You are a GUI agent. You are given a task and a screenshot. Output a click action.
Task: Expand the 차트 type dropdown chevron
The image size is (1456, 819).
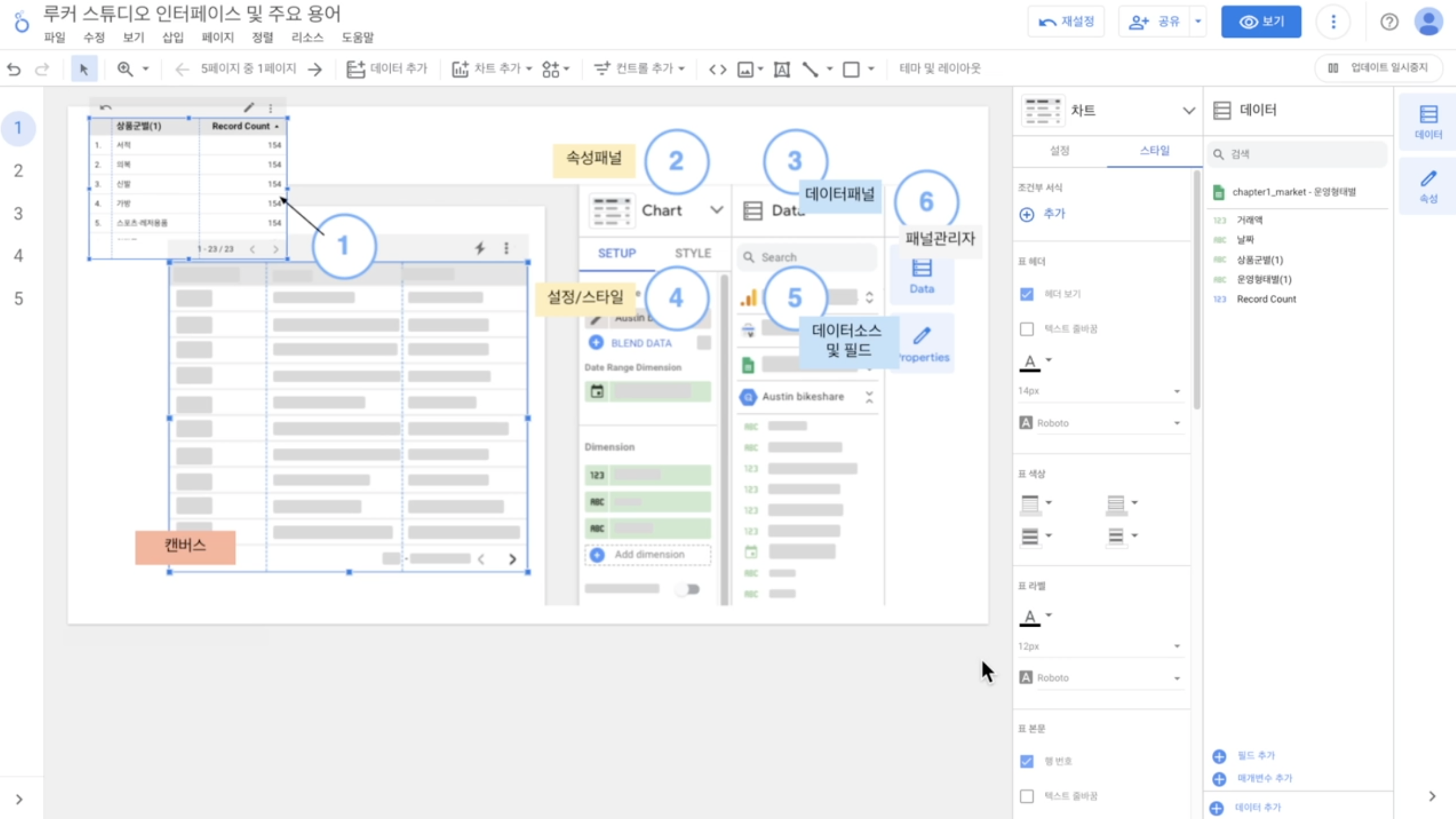pos(1188,110)
